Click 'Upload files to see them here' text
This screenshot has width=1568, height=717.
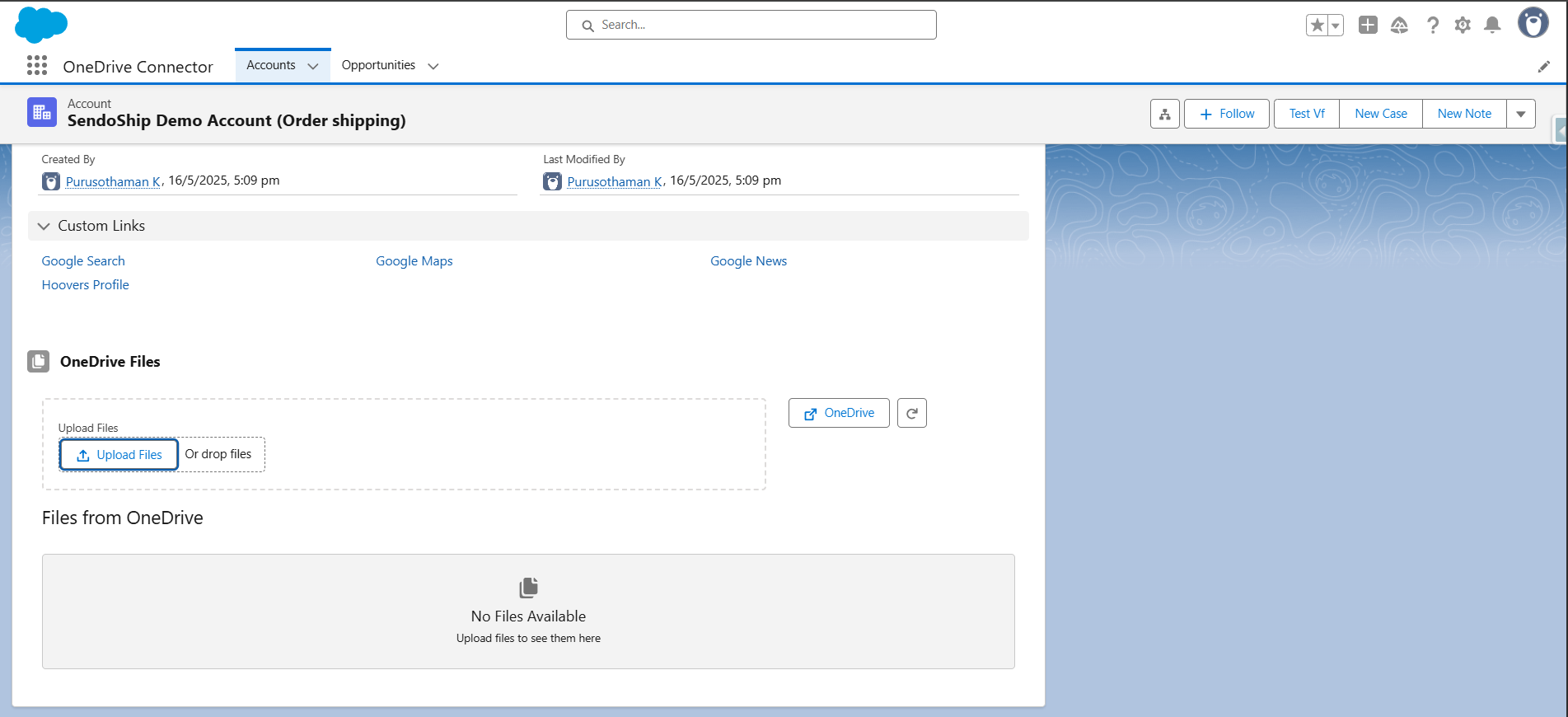coord(528,639)
